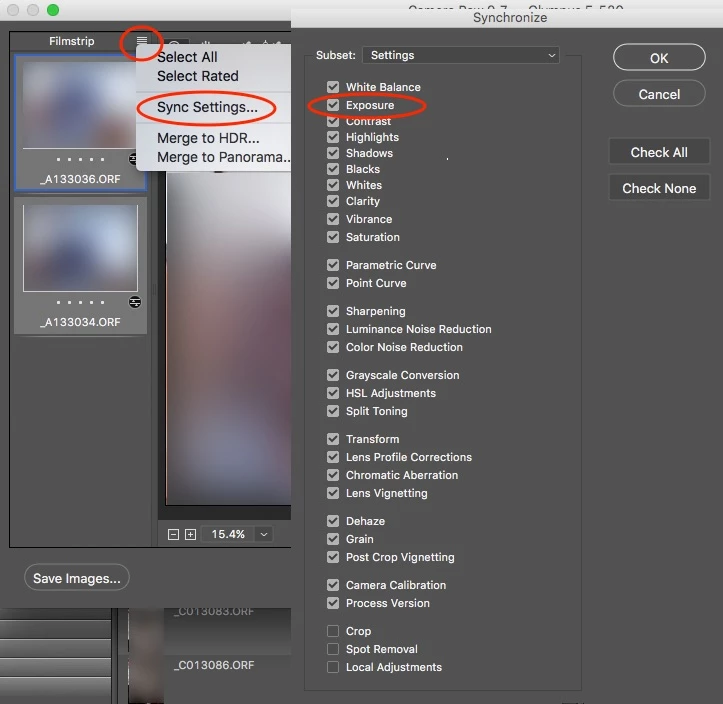
Task: Click the star rating dots under _A133034.ORF
Action: 80,303
